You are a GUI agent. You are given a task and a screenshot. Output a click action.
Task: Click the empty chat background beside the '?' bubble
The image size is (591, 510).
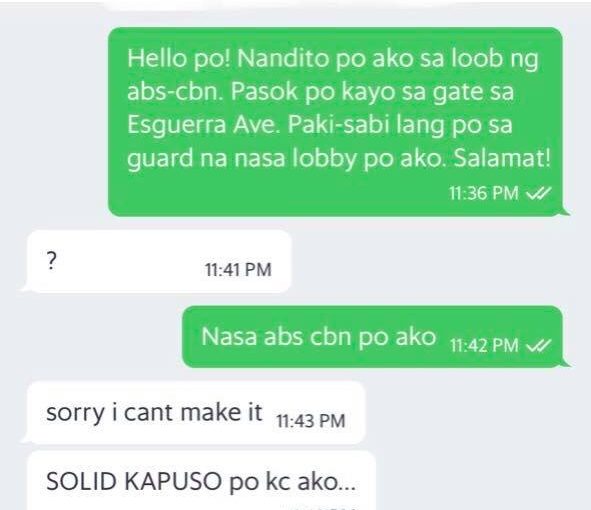[x=433, y=261]
